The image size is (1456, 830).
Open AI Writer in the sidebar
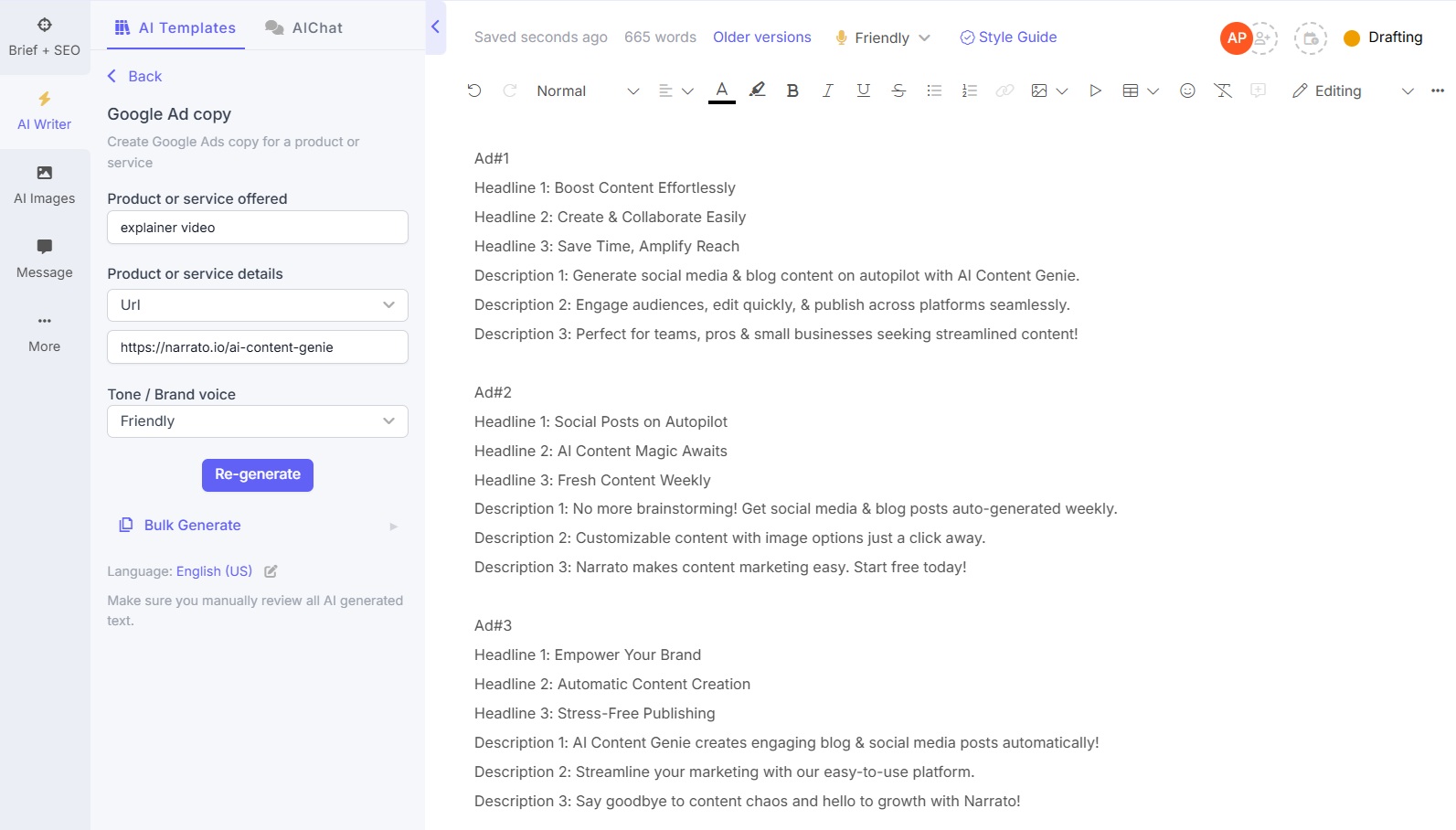click(44, 112)
